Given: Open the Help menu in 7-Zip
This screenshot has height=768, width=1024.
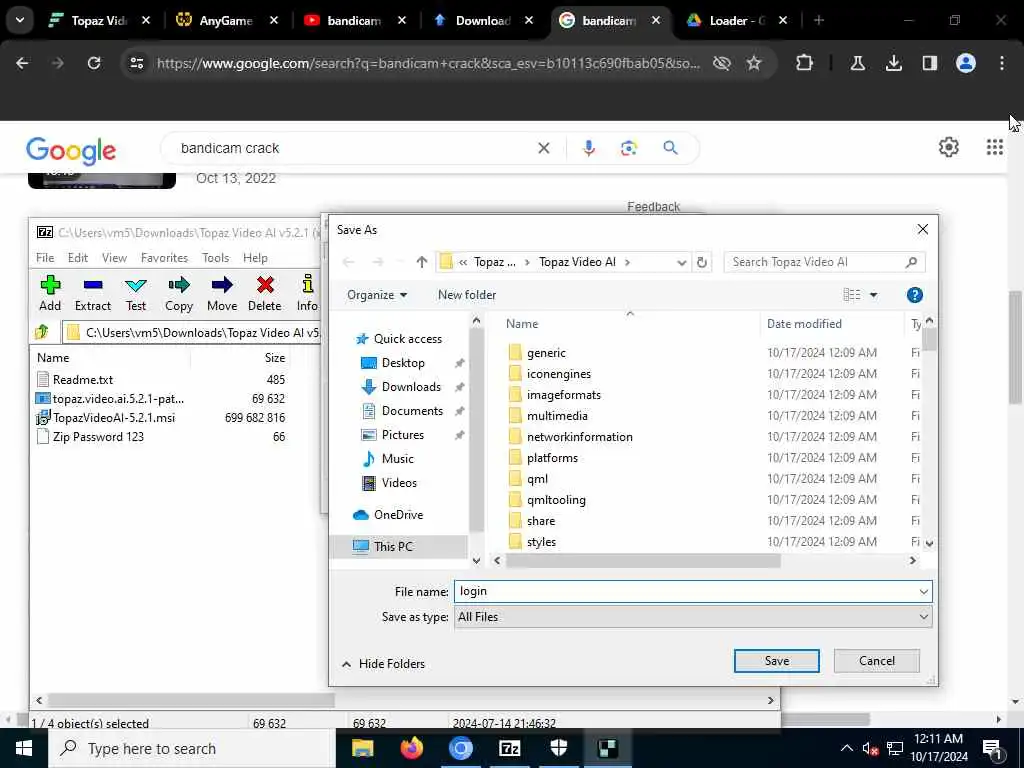Looking at the screenshot, I should (255, 258).
